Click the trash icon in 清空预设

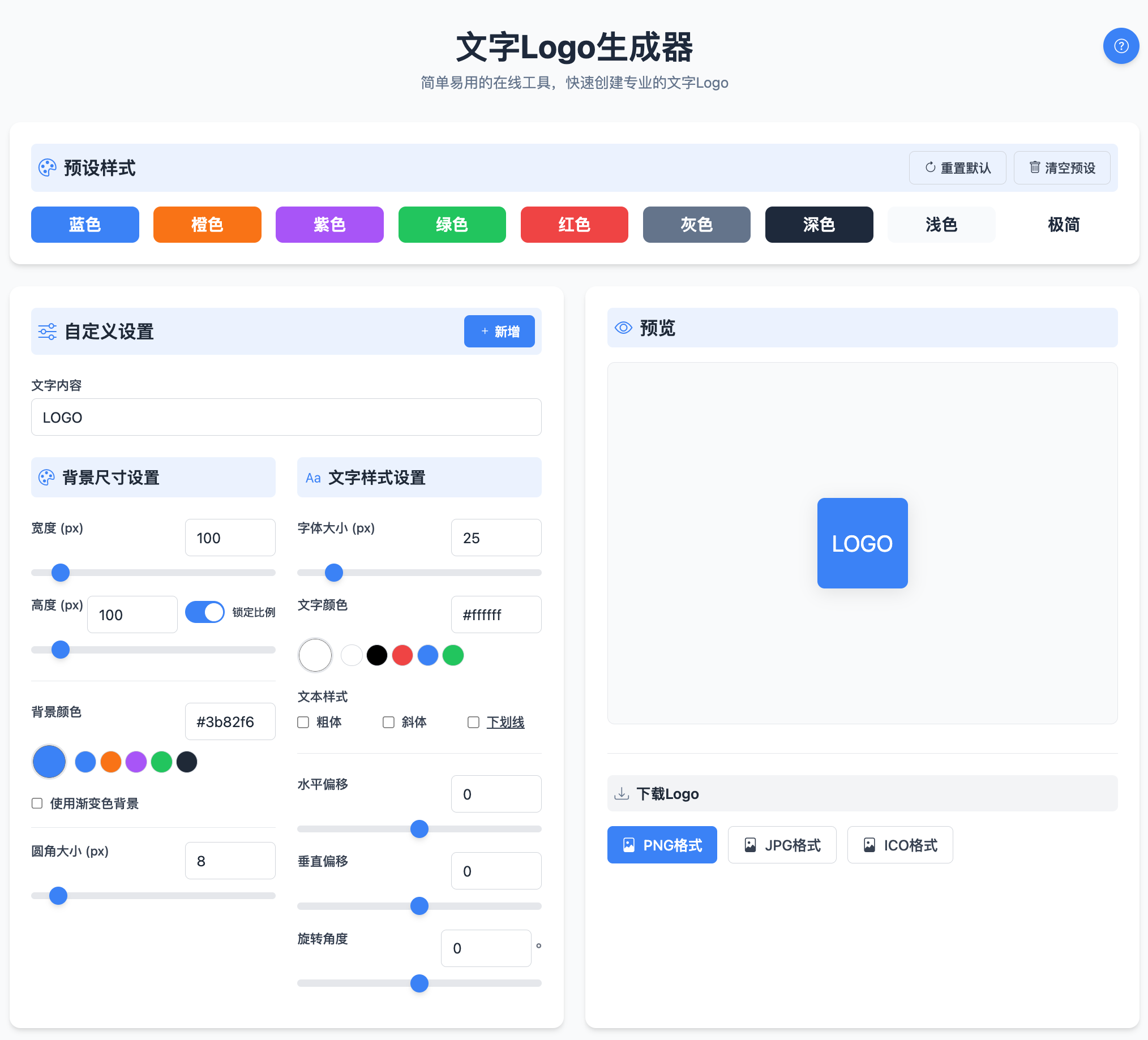point(1034,167)
